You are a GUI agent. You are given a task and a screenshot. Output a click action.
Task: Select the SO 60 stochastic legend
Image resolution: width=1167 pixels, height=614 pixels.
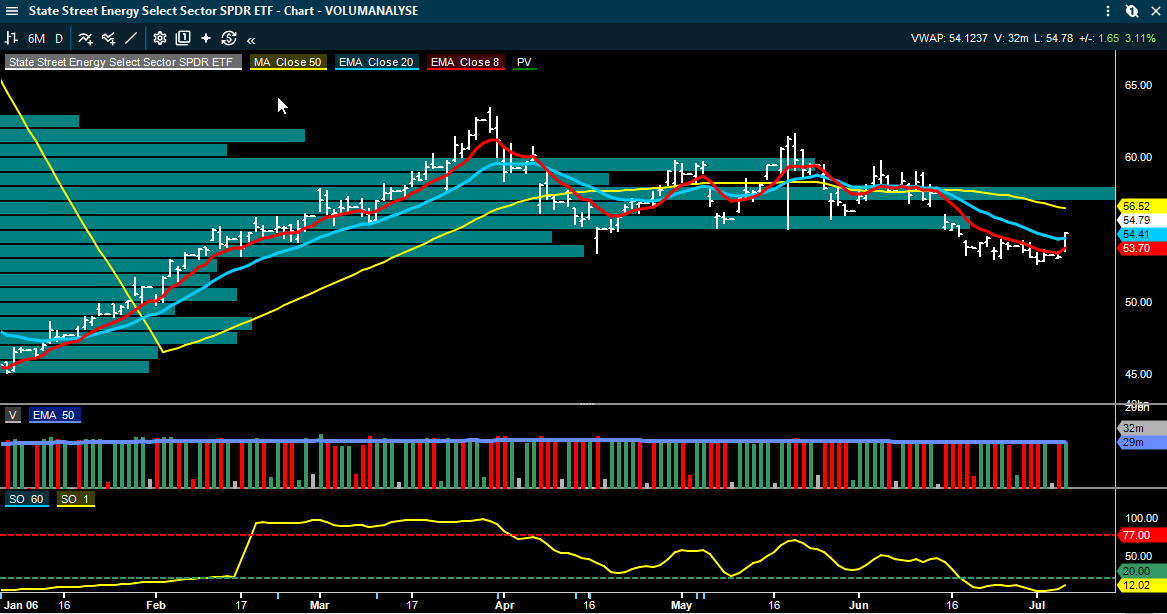(26, 499)
